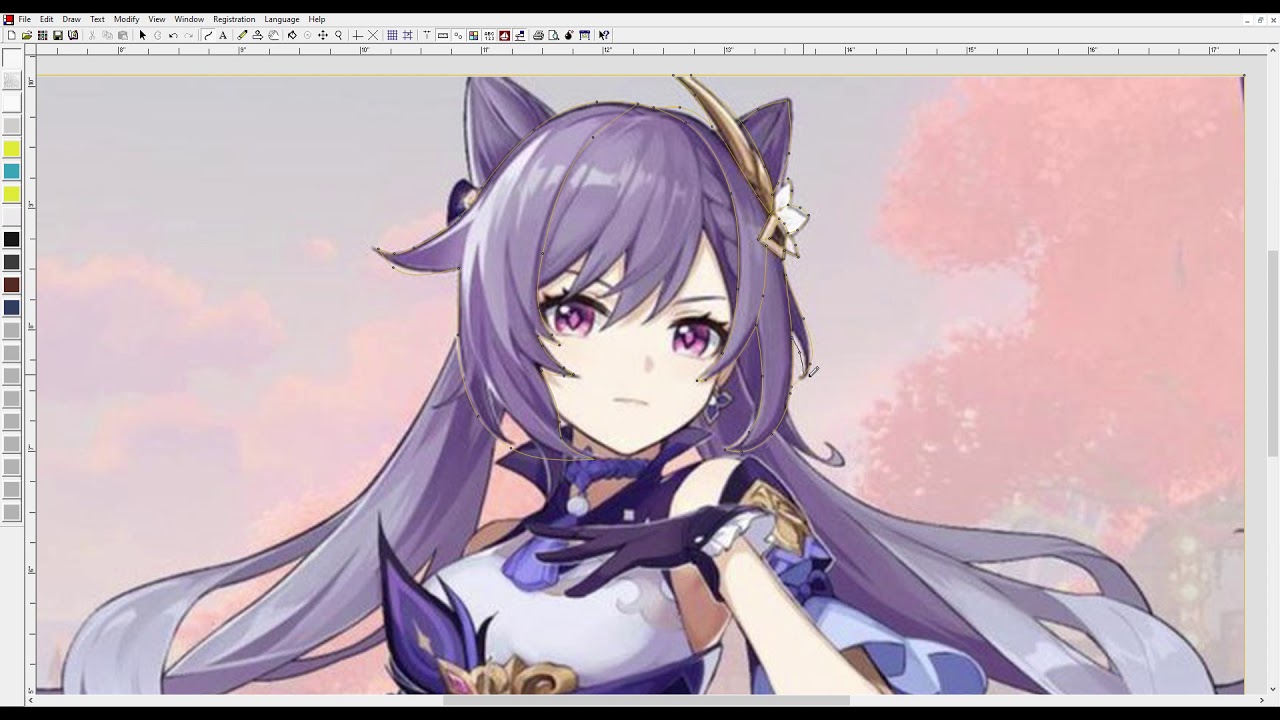1280x720 pixels.
Task: Select the black color swatch
Action: 12,239
